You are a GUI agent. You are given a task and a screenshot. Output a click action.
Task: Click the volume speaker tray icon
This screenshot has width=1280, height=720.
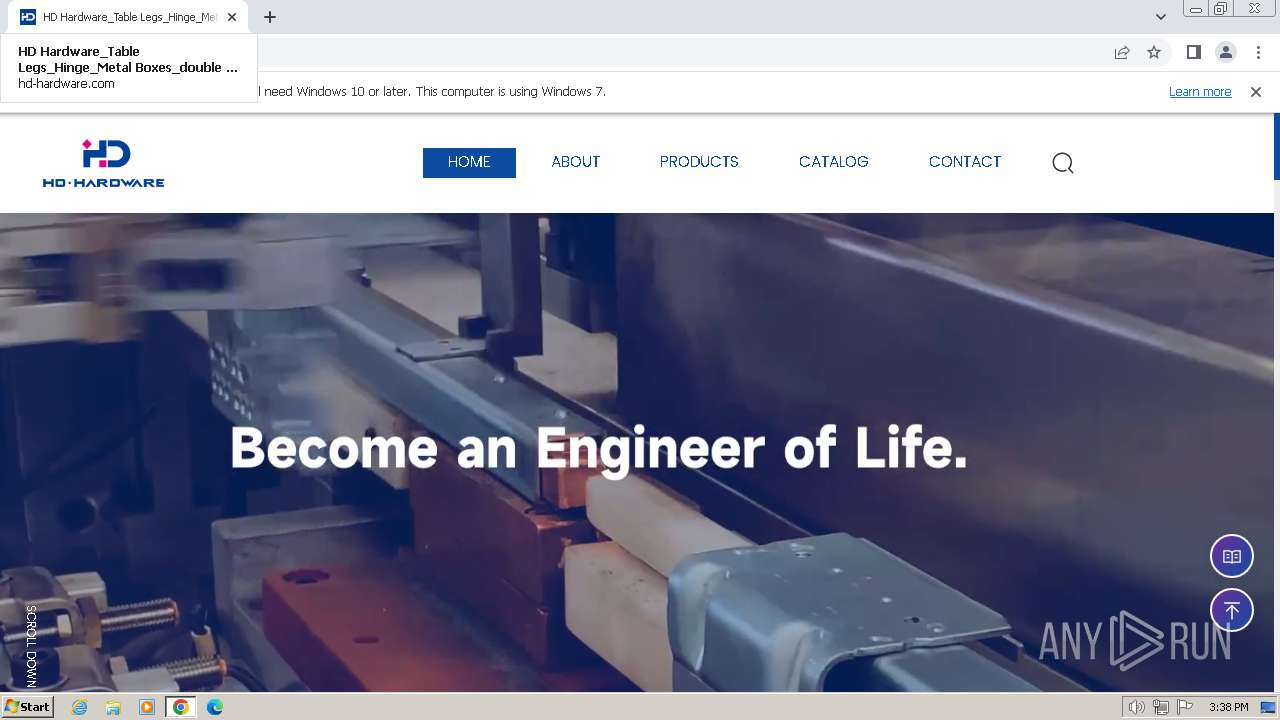(x=1136, y=707)
